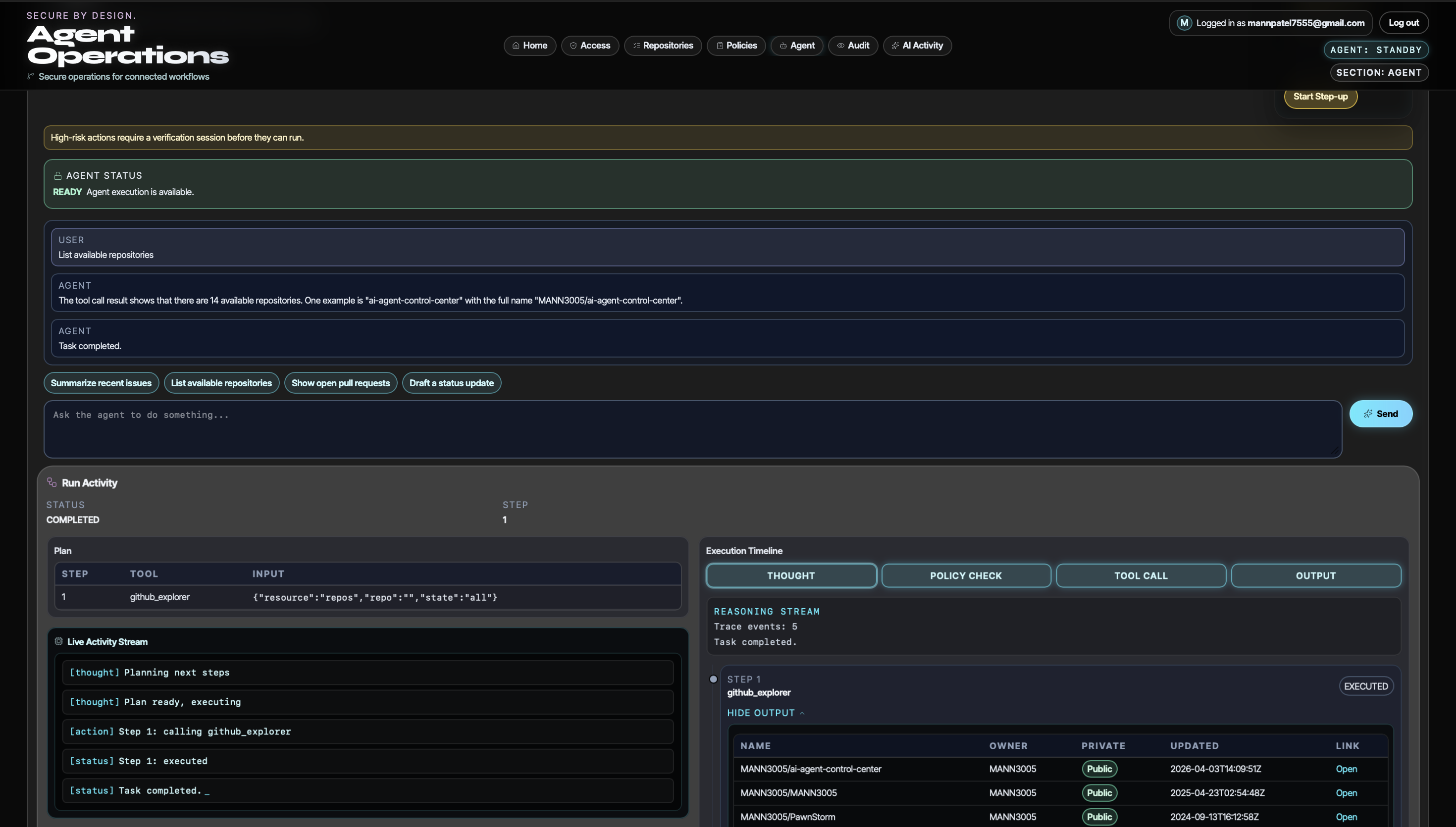The height and width of the screenshot is (827, 1456).
Task: Open link for MANN3005/PawnStorm repository
Action: [x=1346, y=817]
